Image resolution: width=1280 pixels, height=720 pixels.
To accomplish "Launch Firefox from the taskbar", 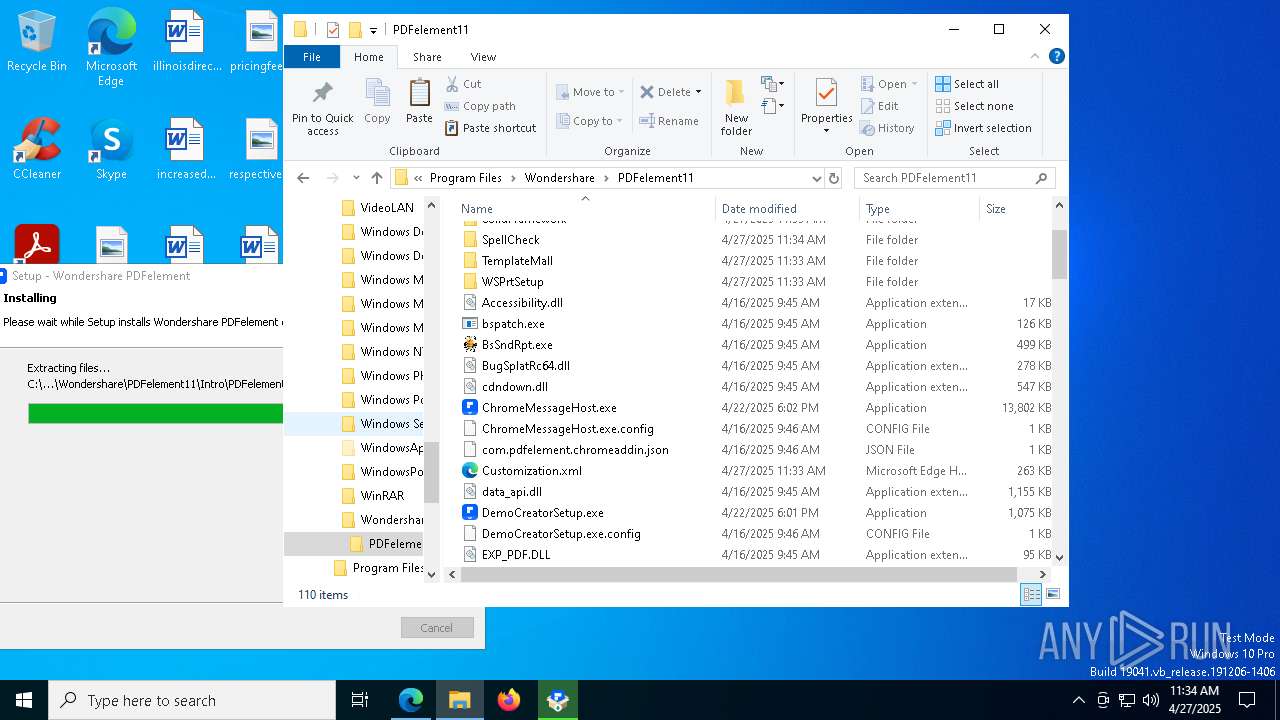I will (x=509, y=700).
